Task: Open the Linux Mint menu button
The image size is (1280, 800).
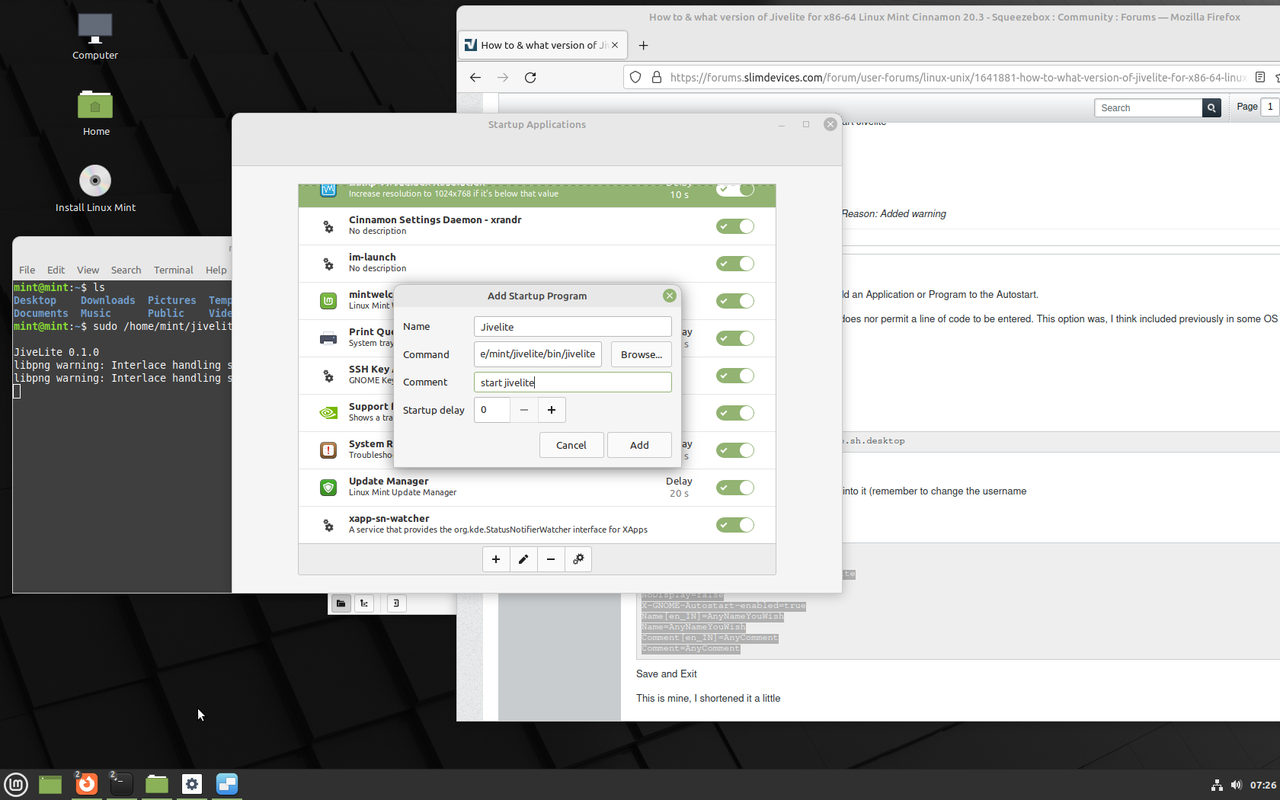Action: [x=15, y=784]
